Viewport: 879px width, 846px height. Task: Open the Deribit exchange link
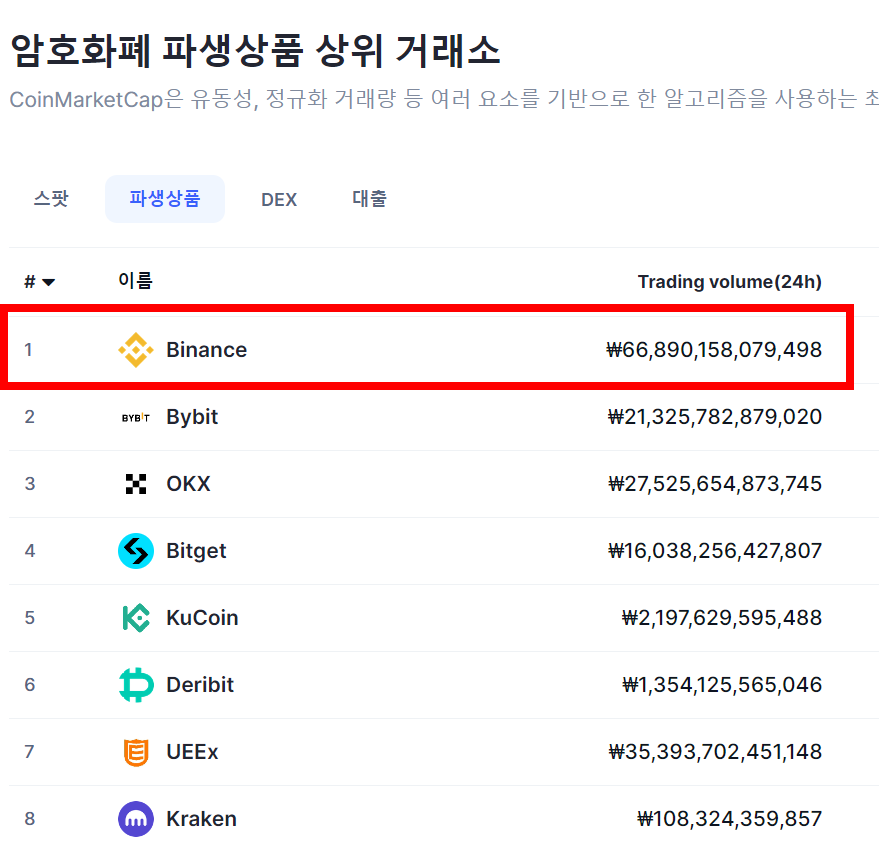click(x=200, y=685)
